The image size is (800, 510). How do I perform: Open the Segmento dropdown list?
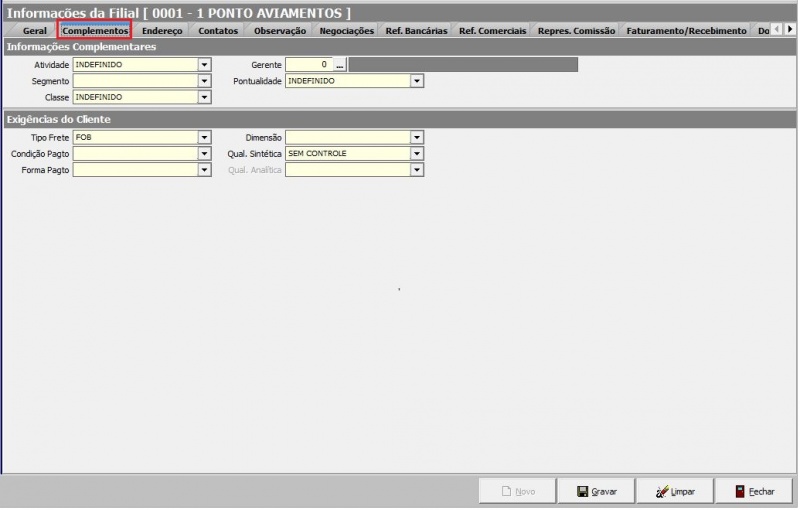coord(205,81)
